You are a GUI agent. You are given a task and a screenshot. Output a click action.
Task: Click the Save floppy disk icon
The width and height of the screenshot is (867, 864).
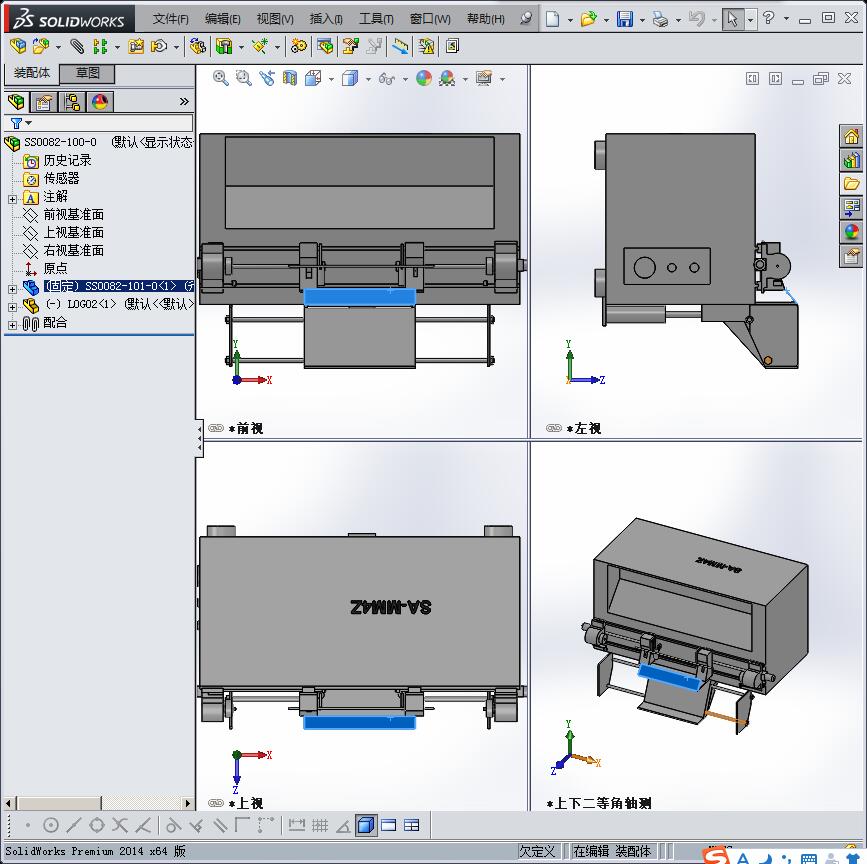pyautogui.click(x=625, y=19)
